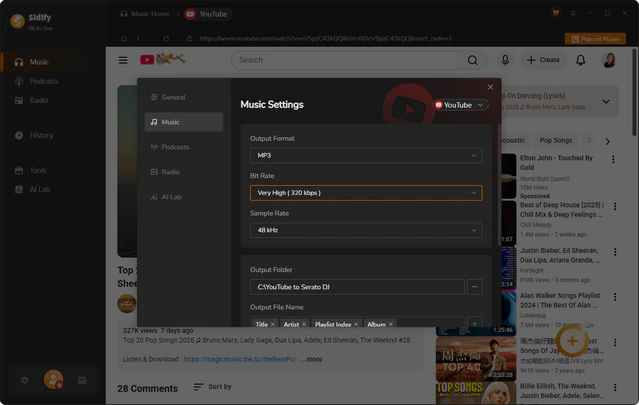Viewport: 639px width, 405px height.
Task: Open the comments Sort by menu
Action: (212, 387)
